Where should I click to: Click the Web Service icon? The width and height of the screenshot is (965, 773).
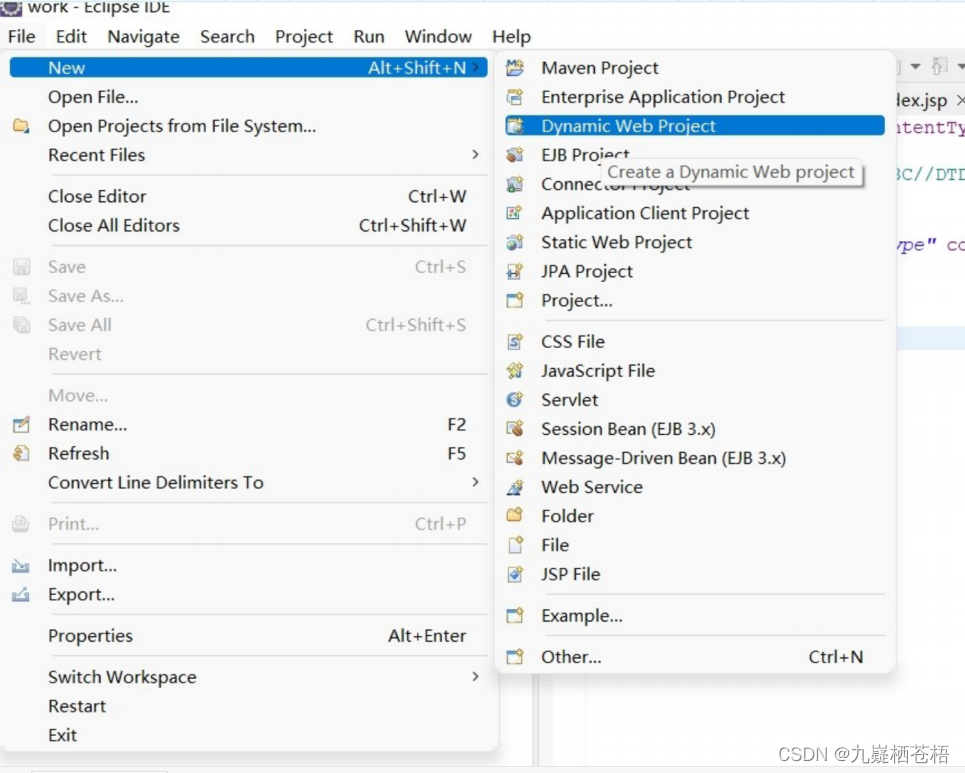[515, 487]
